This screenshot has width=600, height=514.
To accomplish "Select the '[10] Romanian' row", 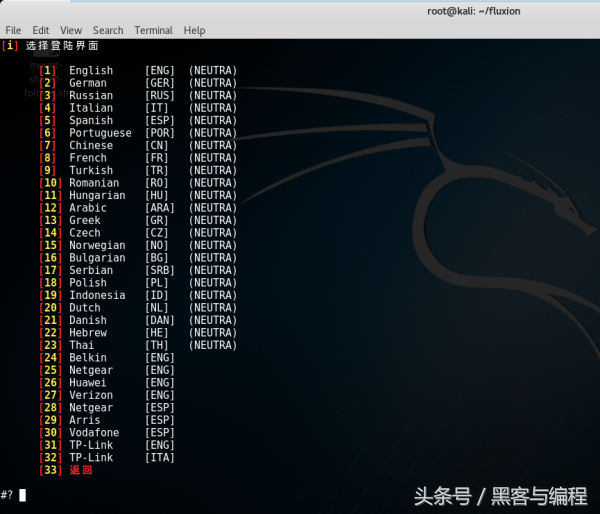I will tap(138, 183).
